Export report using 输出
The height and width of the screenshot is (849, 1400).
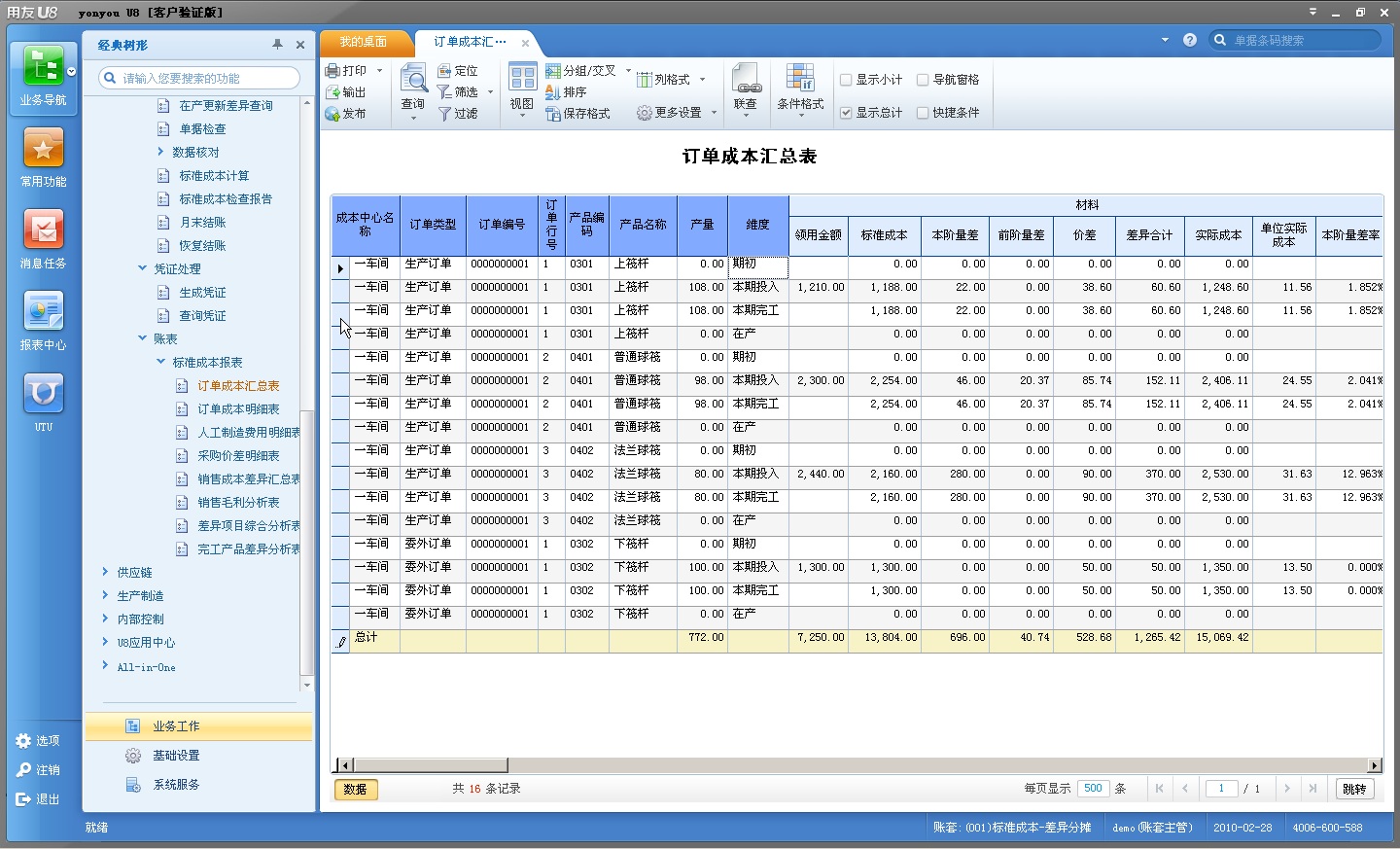(346, 92)
